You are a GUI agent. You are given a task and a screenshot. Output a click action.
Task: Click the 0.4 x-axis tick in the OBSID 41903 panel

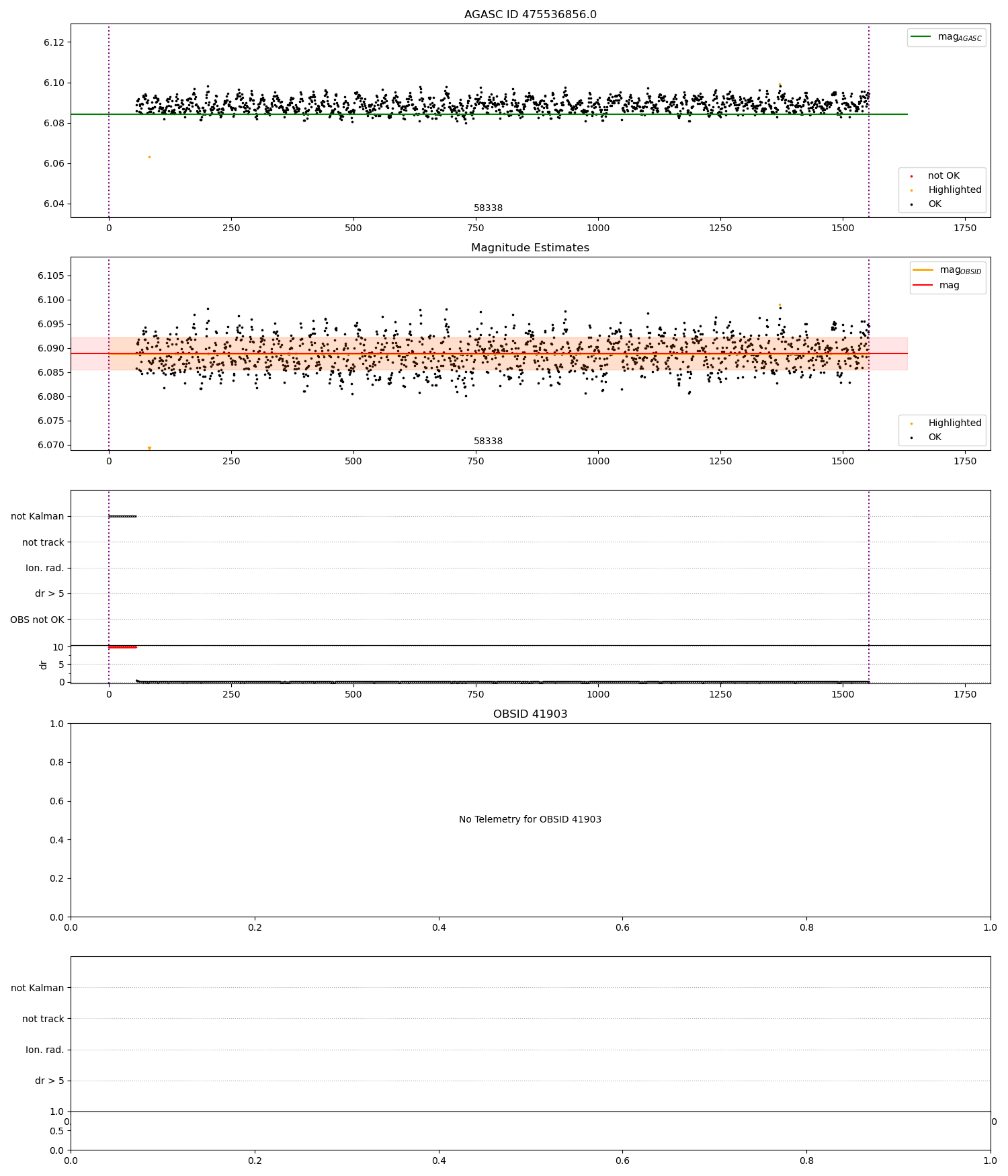tap(439, 927)
